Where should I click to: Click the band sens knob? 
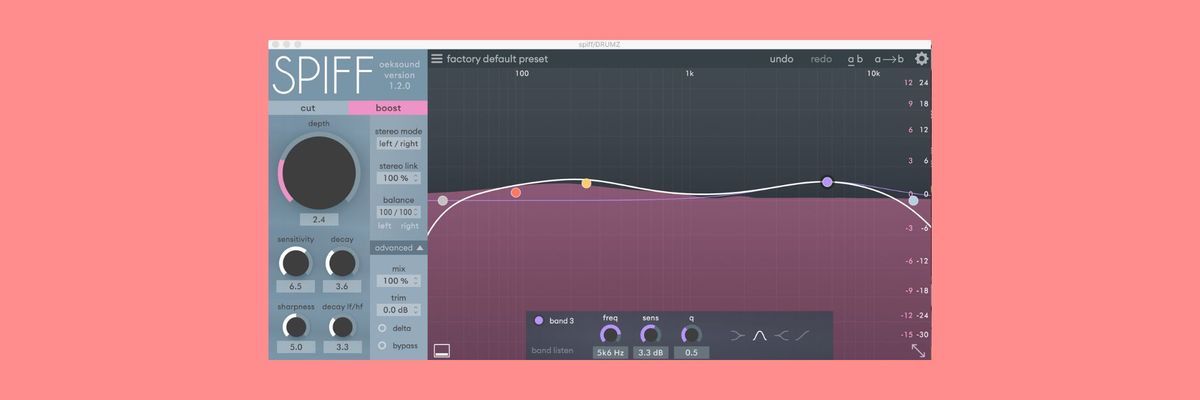[650, 335]
